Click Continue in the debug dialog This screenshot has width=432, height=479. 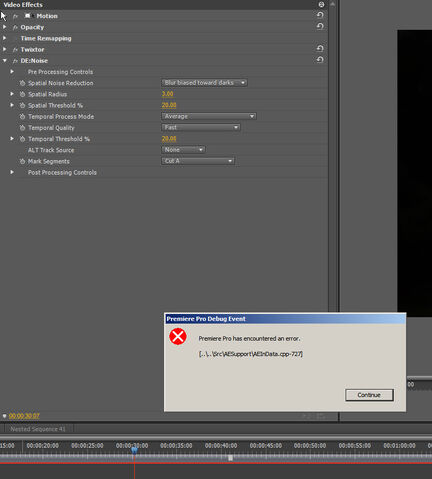coord(369,395)
